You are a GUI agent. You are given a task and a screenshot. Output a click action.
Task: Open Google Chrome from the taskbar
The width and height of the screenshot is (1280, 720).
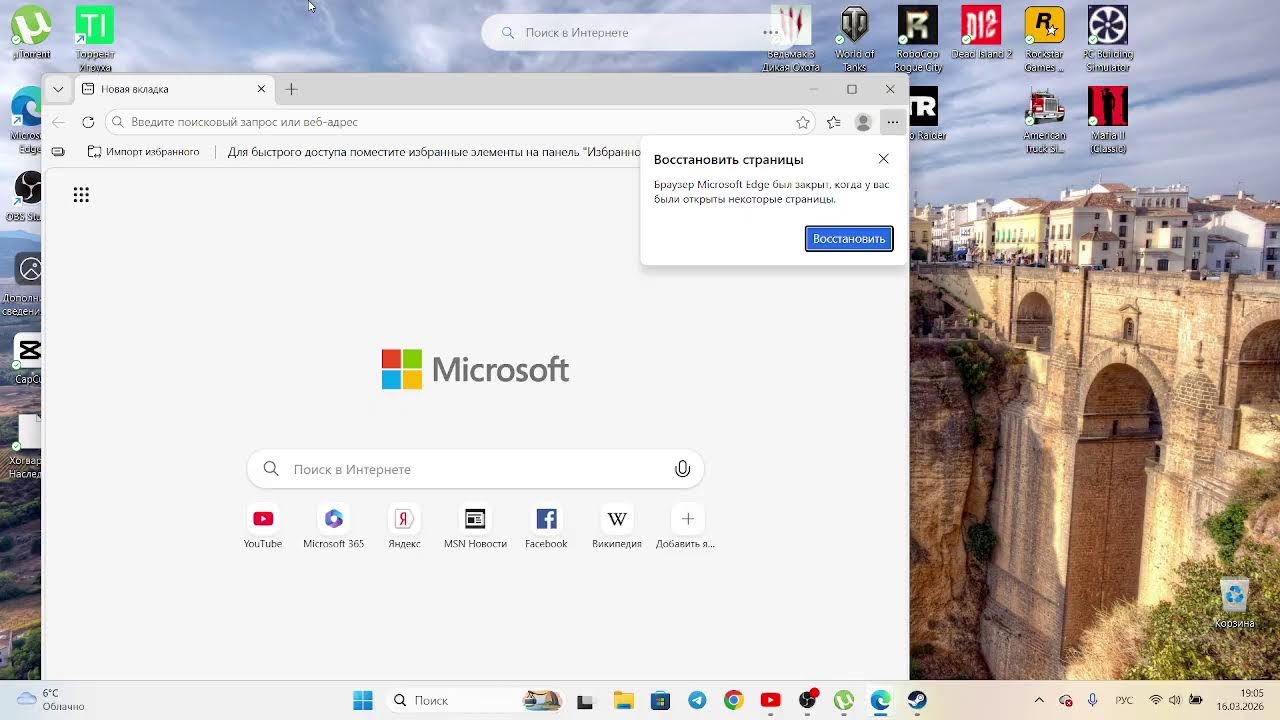pos(733,701)
